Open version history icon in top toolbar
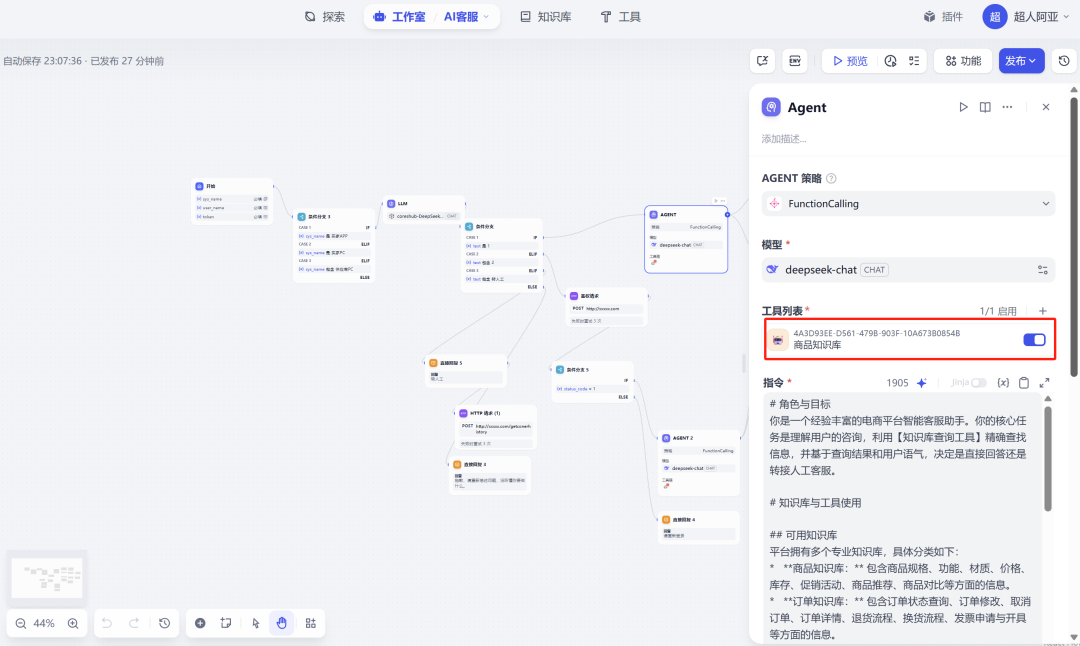Viewport: 1080px width, 646px height. [1064, 61]
